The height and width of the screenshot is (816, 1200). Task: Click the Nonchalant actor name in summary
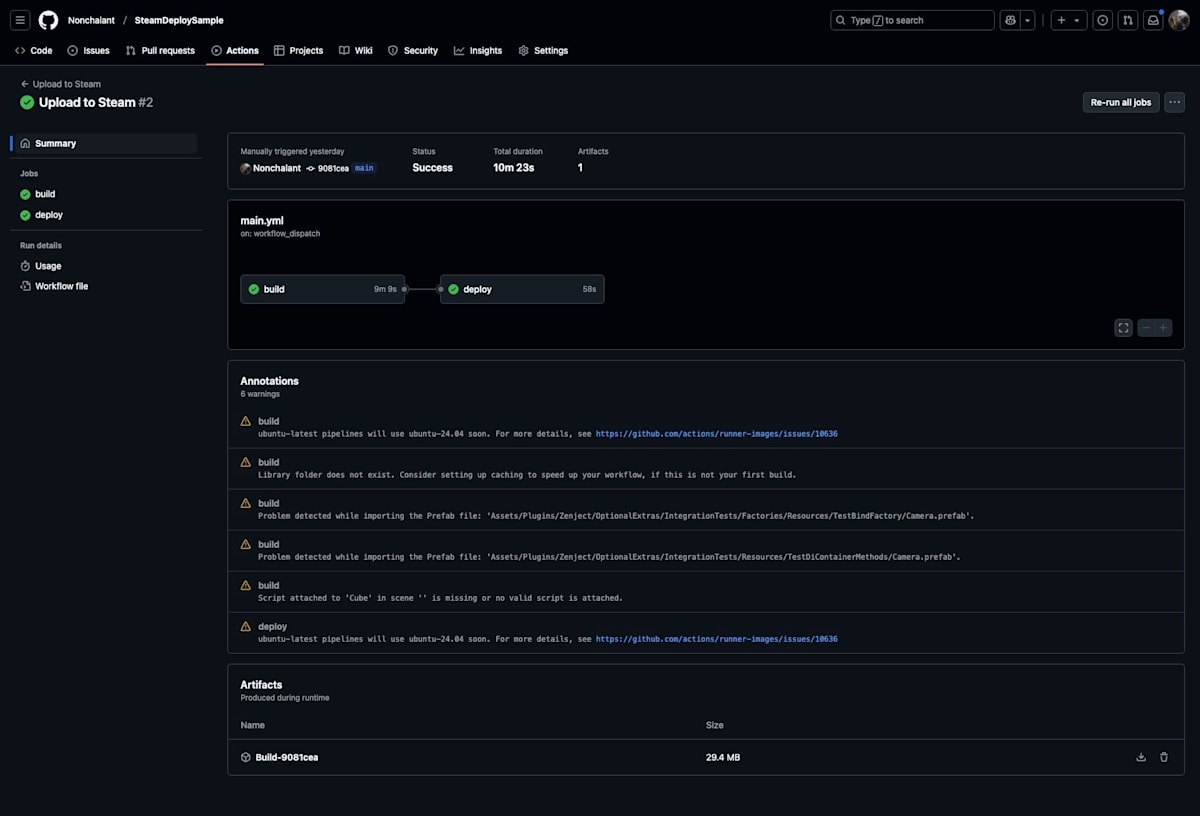[x=277, y=168]
